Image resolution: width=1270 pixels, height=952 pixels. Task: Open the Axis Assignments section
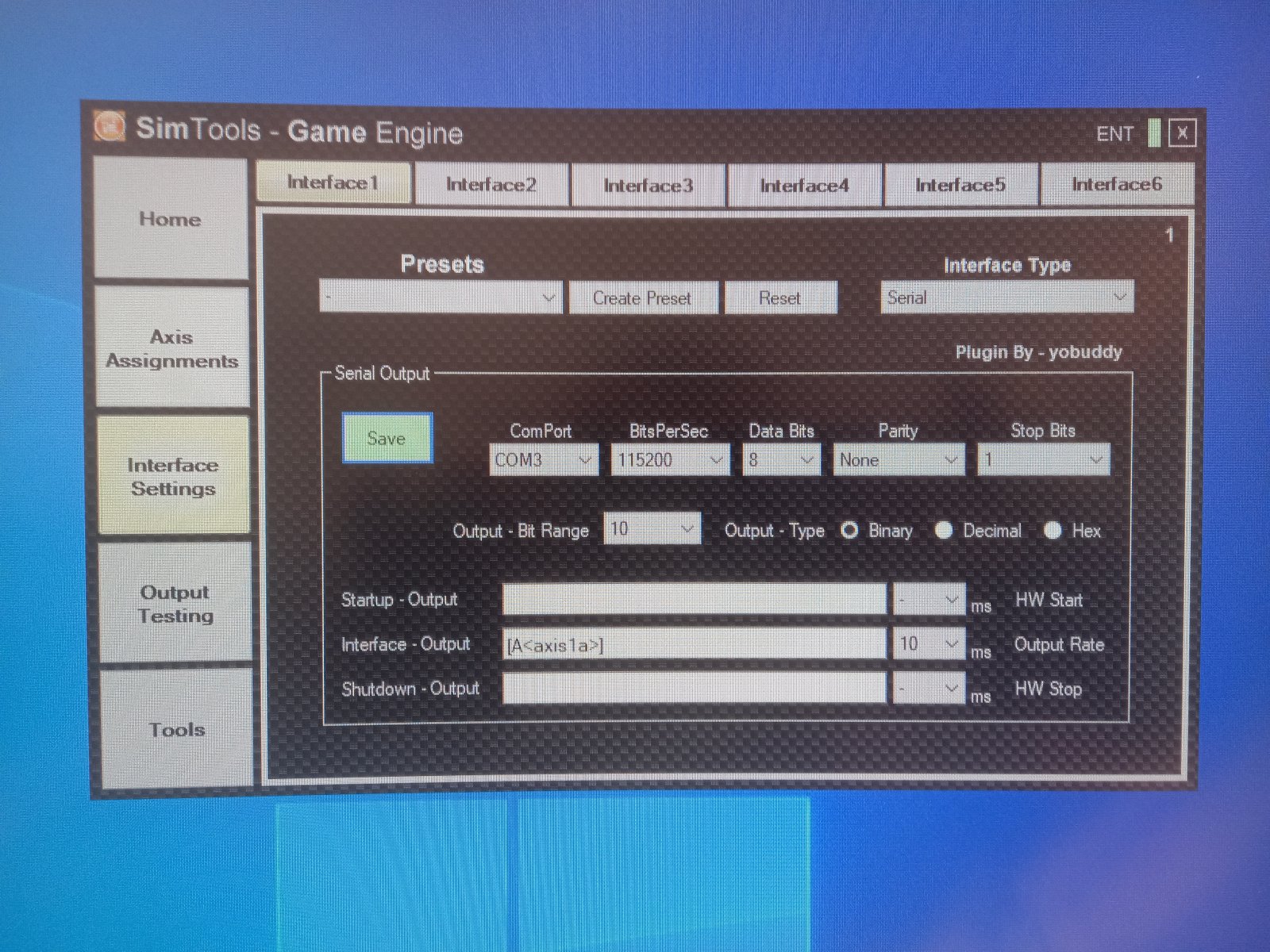[172, 348]
